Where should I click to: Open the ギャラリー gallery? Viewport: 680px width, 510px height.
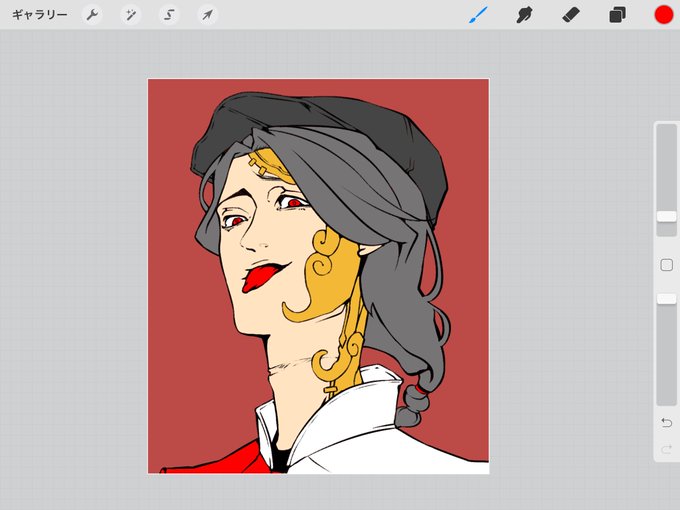click(x=39, y=15)
